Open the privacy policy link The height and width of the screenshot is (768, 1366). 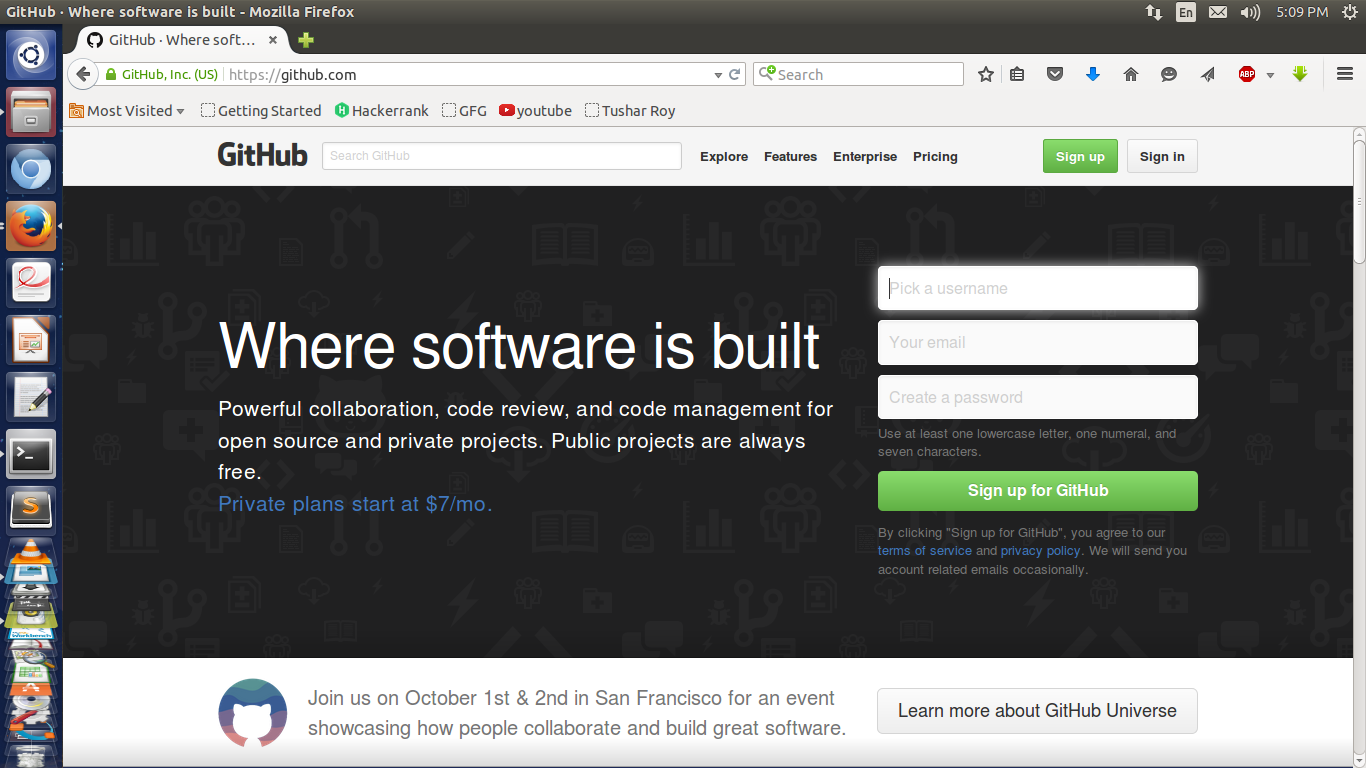pos(1041,551)
